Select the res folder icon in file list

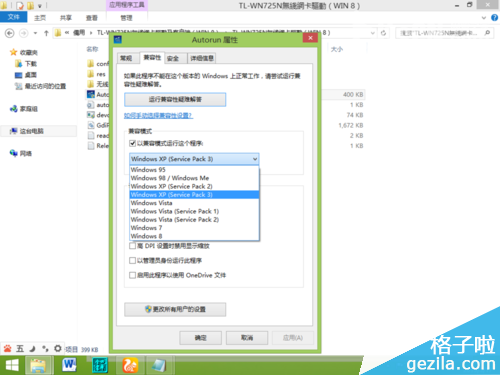pyautogui.click(x=90, y=74)
